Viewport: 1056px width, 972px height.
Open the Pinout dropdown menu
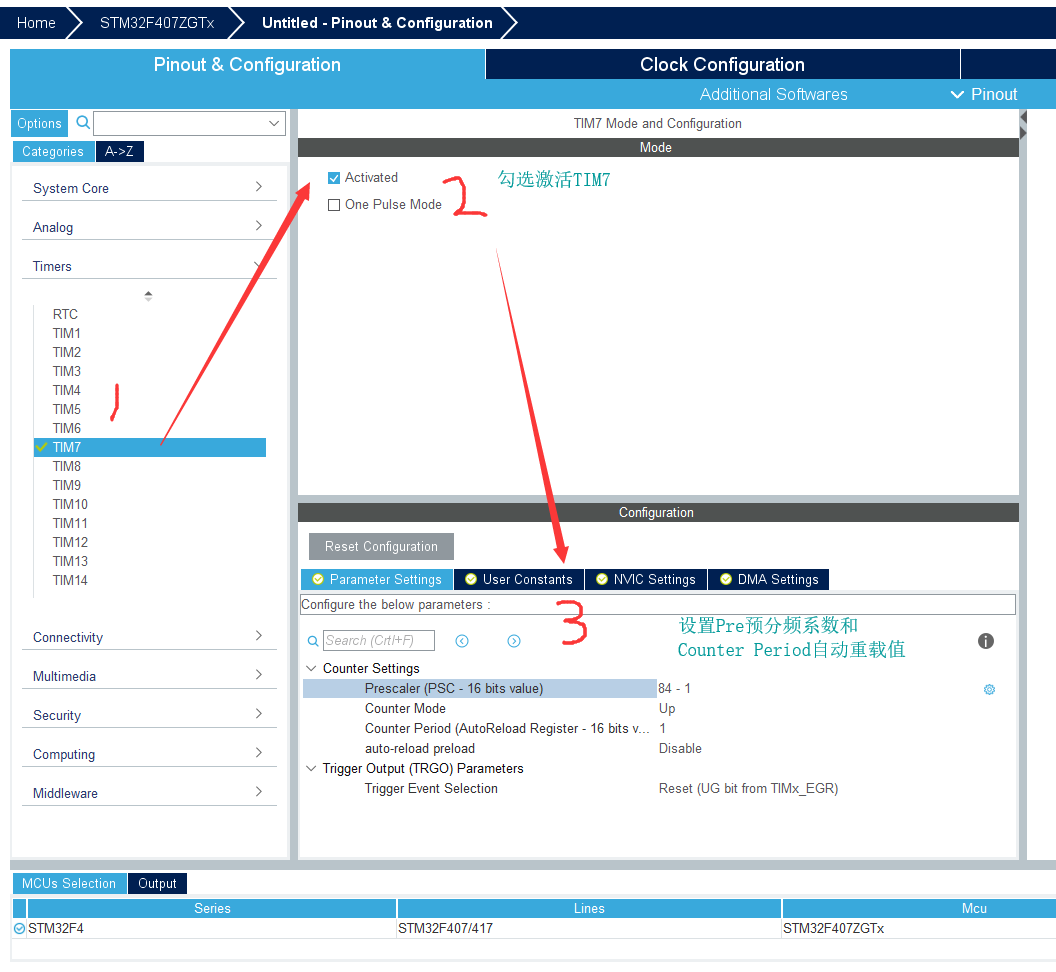coord(984,94)
